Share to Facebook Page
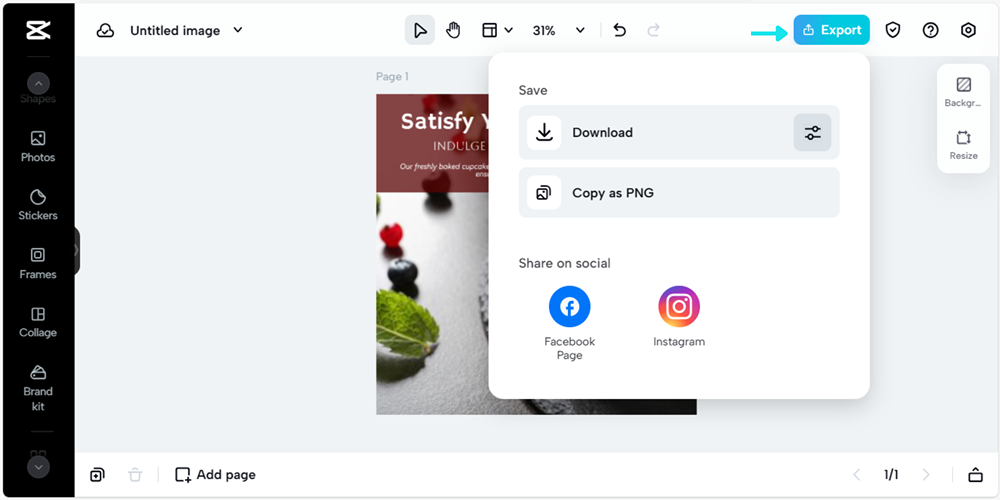This screenshot has height=500, width=1000. click(x=570, y=323)
